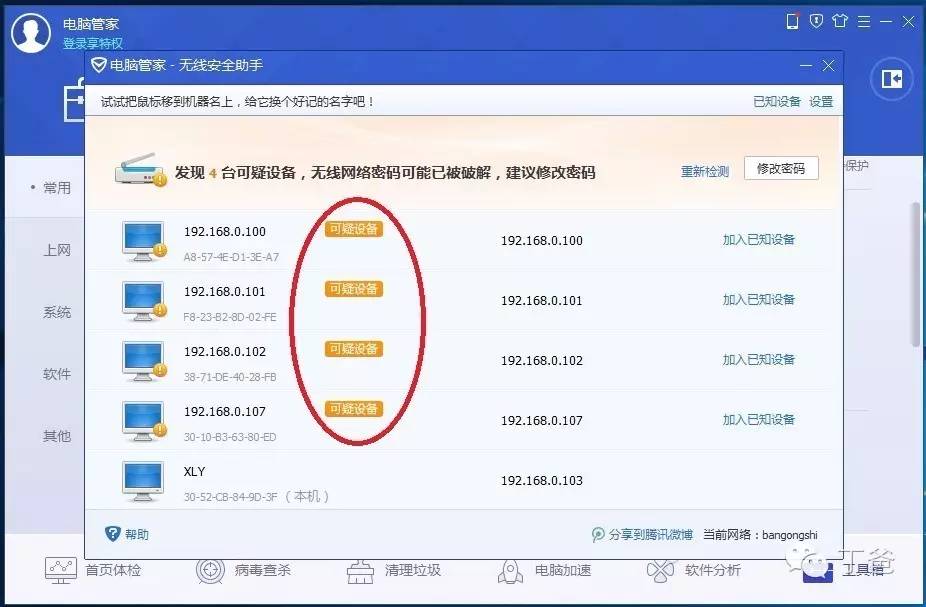The height and width of the screenshot is (607, 926).
Task: Open the 设置 settings link
Action: tap(821, 102)
